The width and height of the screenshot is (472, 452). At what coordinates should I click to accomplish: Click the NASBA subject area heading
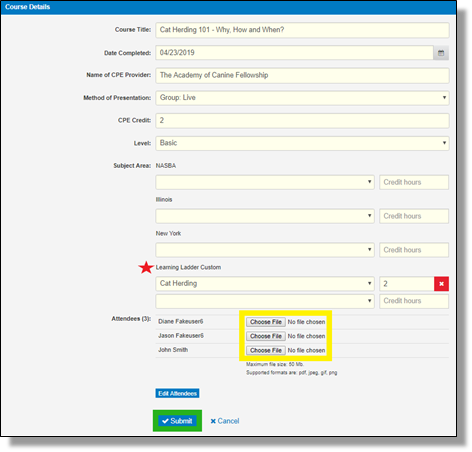coord(166,166)
